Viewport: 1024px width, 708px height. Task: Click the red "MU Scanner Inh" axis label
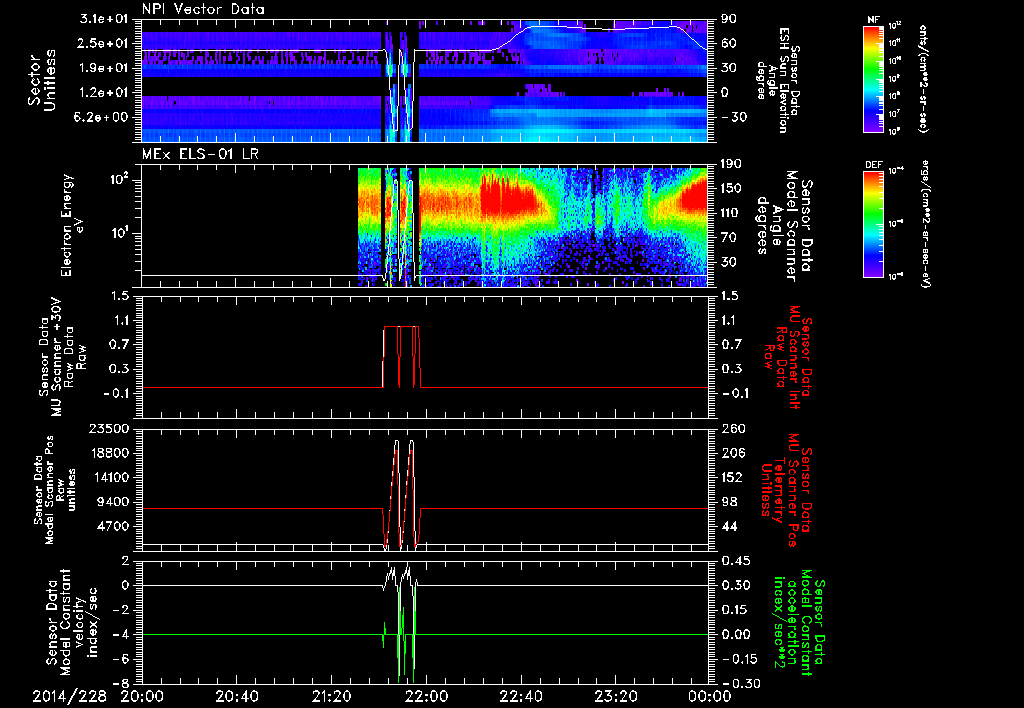tap(789, 357)
